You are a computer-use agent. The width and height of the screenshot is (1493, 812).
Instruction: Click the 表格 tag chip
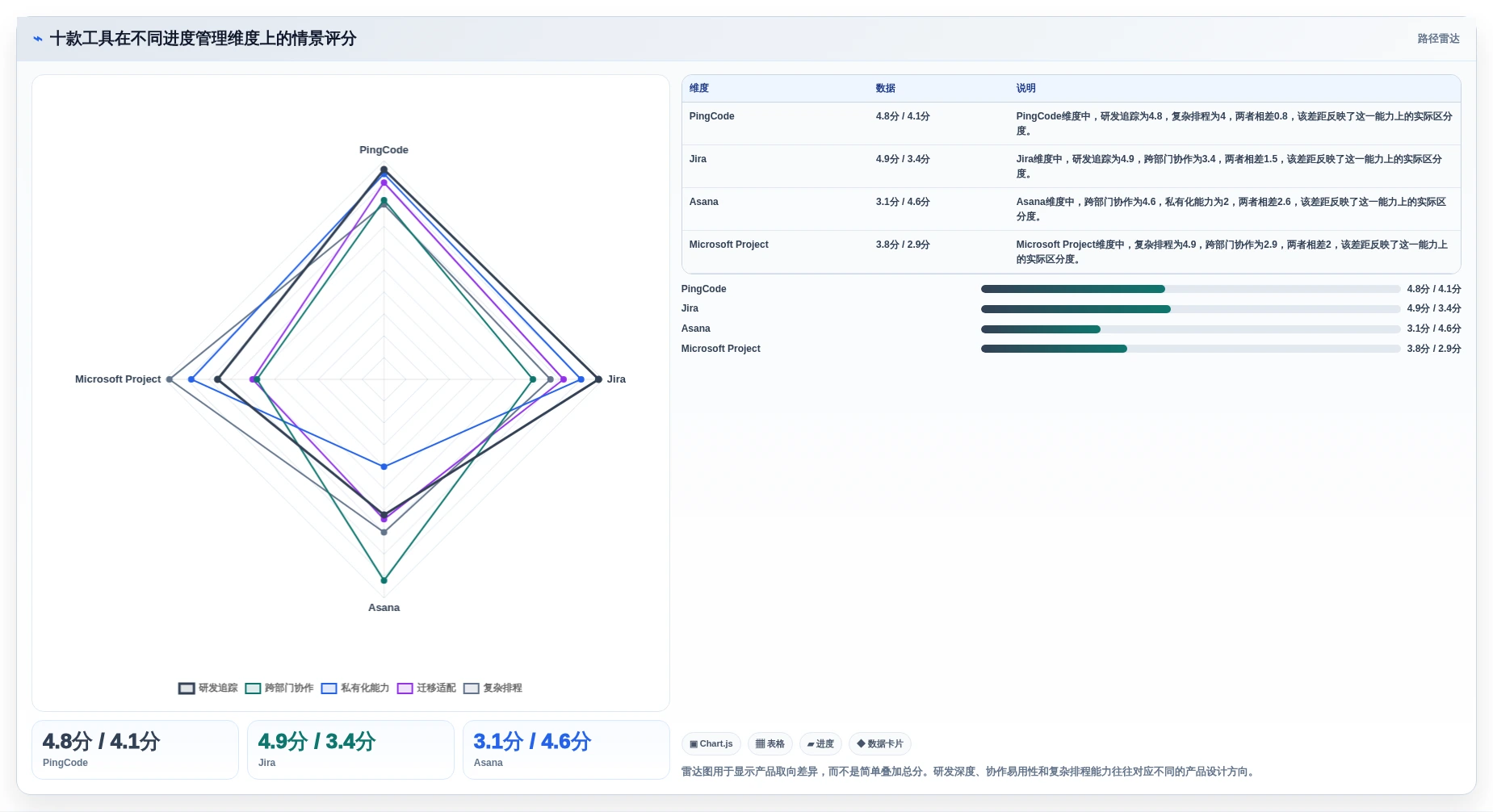pos(770,743)
